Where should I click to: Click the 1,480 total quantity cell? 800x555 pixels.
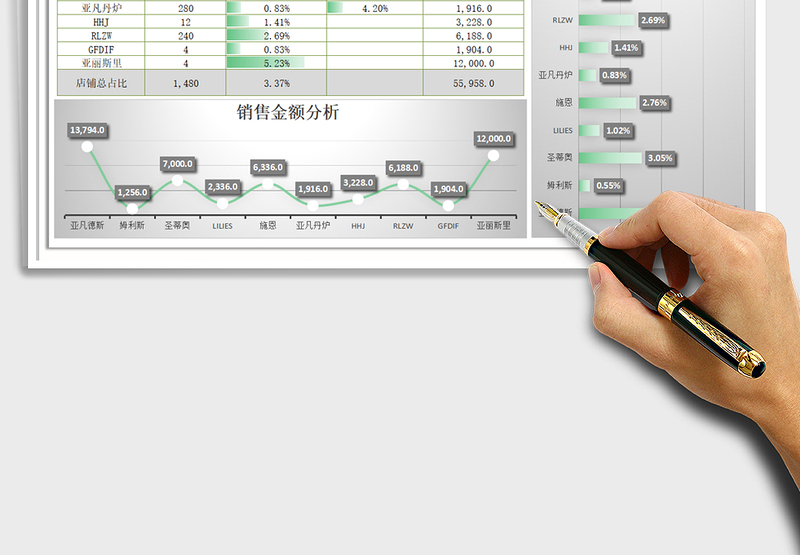185,83
